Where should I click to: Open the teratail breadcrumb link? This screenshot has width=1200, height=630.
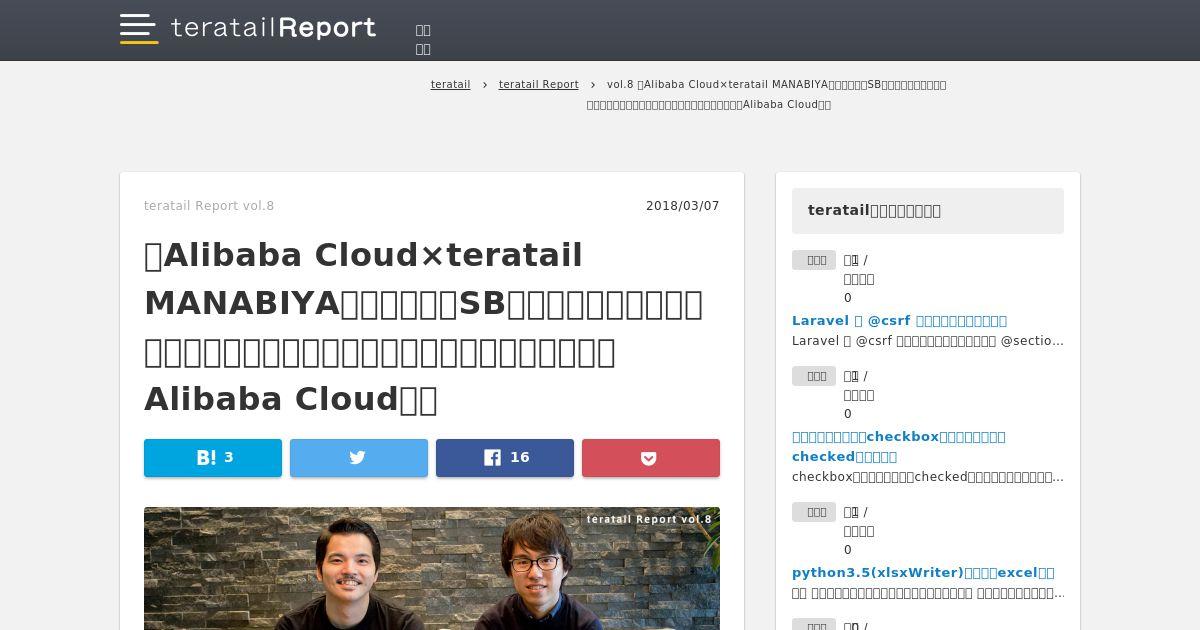(451, 85)
